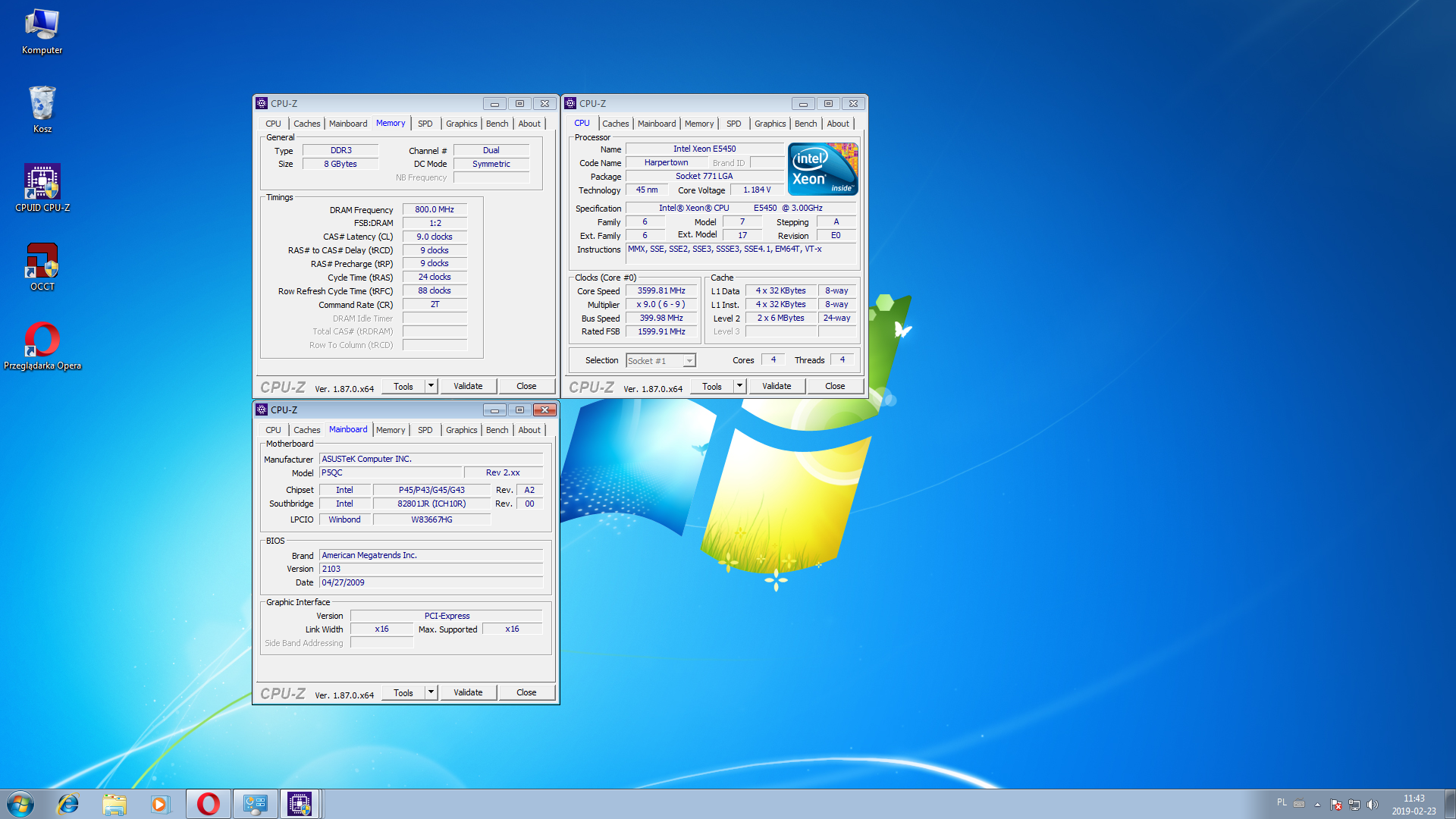
Task: Expand Tools dropdown in memory CPU-Z window
Action: click(x=431, y=385)
